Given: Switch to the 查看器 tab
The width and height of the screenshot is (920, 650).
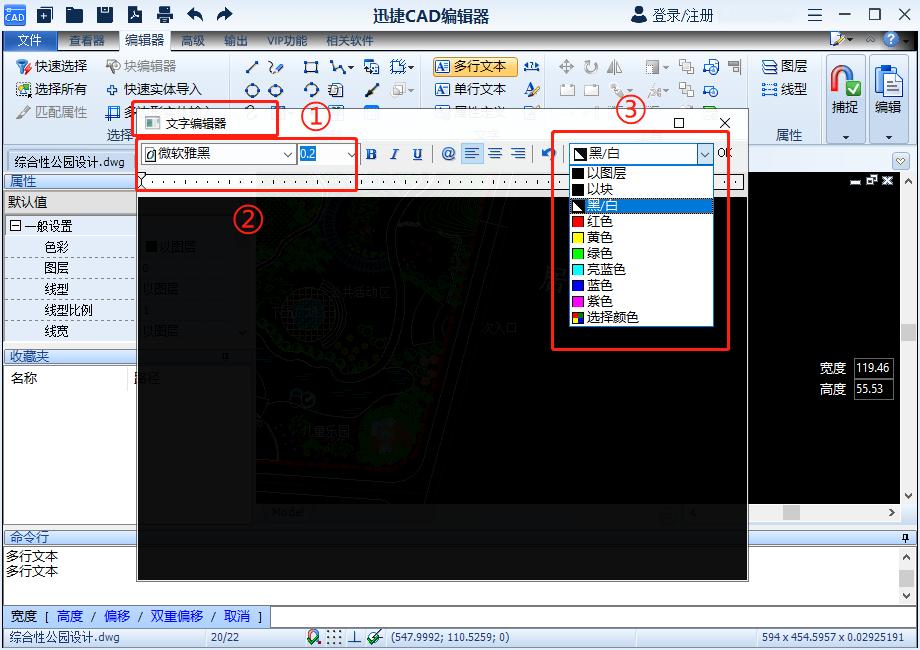Looking at the screenshot, I should coord(86,40).
